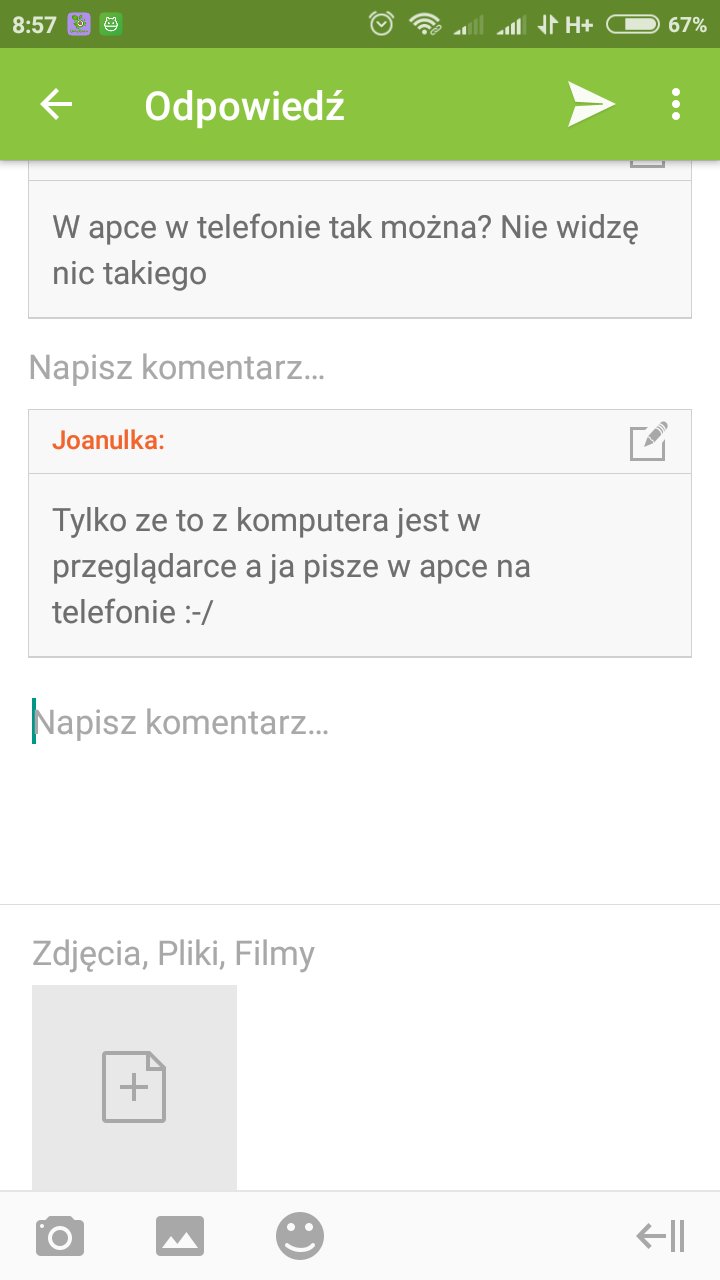The image size is (720, 1280).
Task: Send the reply with paper plane icon
Action: (591, 105)
